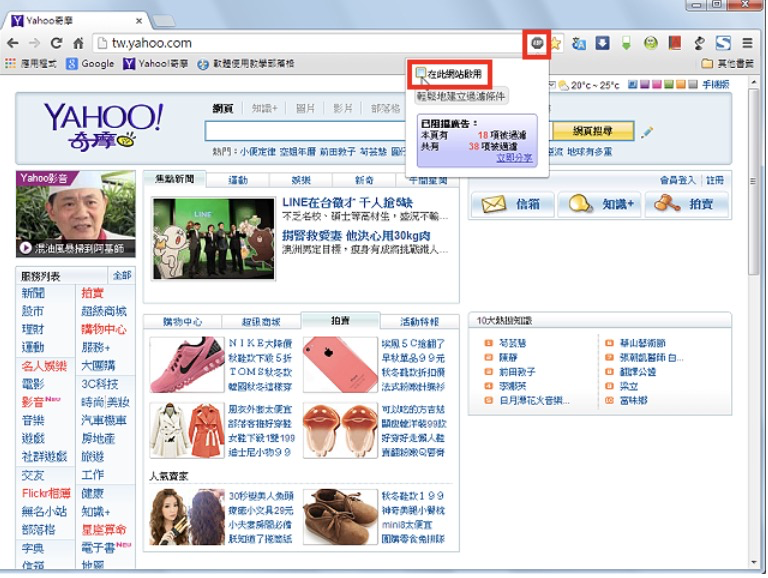Select the pink theme color swatch

coord(656,85)
